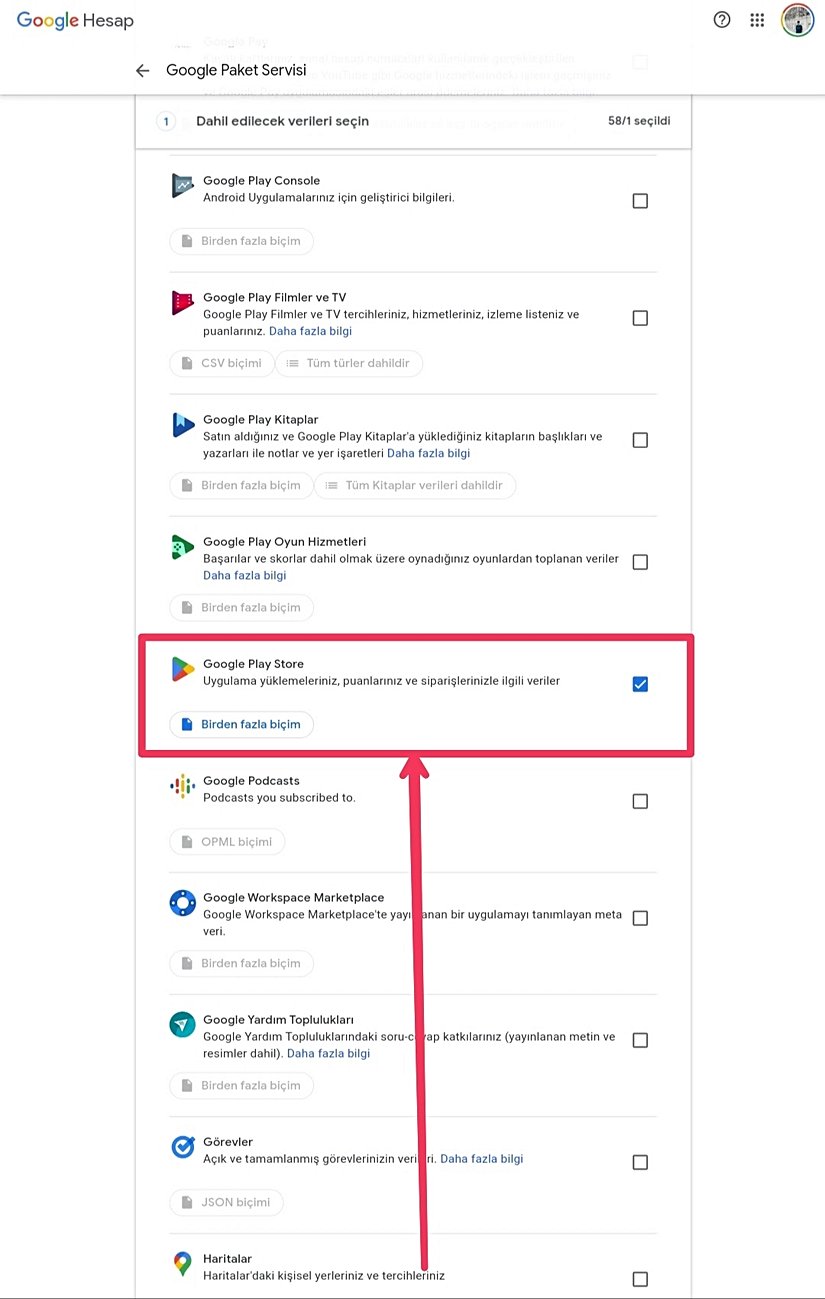The width and height of the screenshot is (825, 1299).
Task: Click the back arrow beside Google Paket Servisi
Action: coord(142,71)
